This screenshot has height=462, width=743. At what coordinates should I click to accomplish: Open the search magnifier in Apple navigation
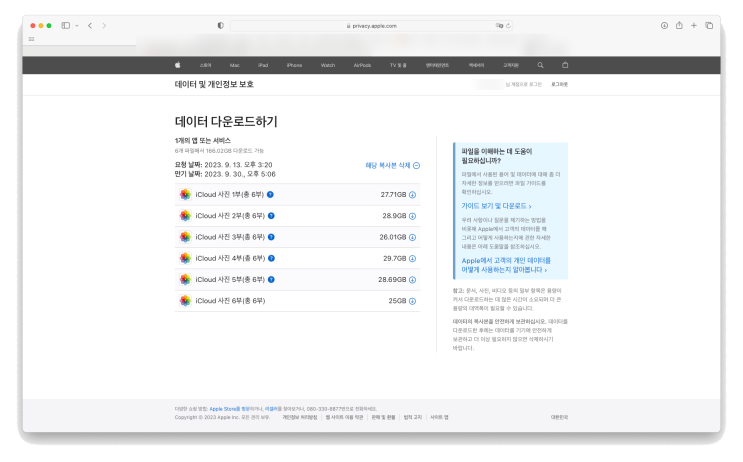(x=540, y=65)
